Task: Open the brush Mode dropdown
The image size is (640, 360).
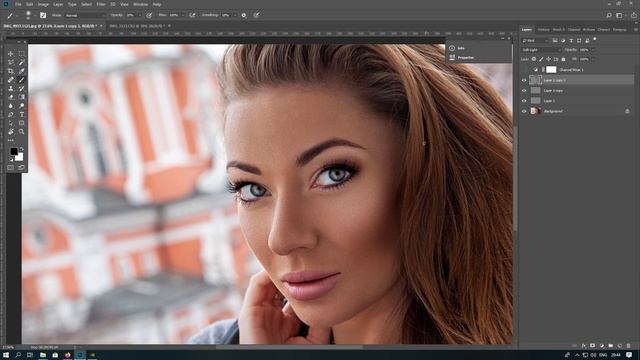Action: pos(85,15)
